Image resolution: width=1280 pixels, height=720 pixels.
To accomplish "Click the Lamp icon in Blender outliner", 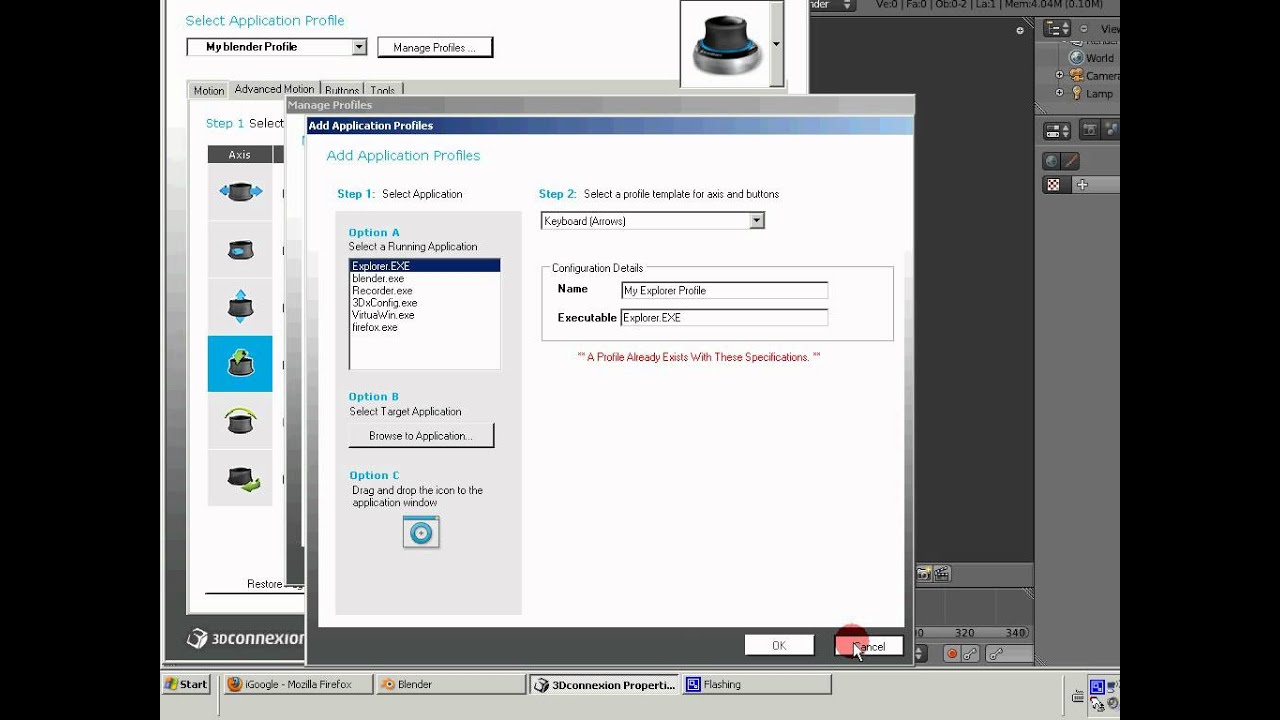I will tap(1077, 93).
